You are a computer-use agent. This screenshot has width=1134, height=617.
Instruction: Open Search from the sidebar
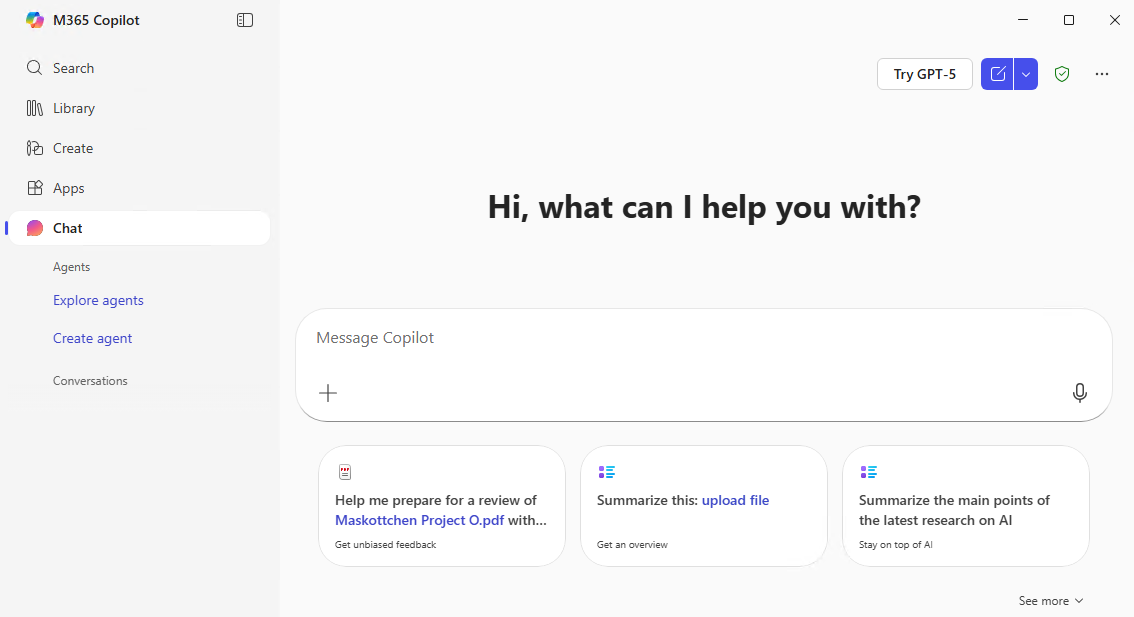click(x=73, y=68)
